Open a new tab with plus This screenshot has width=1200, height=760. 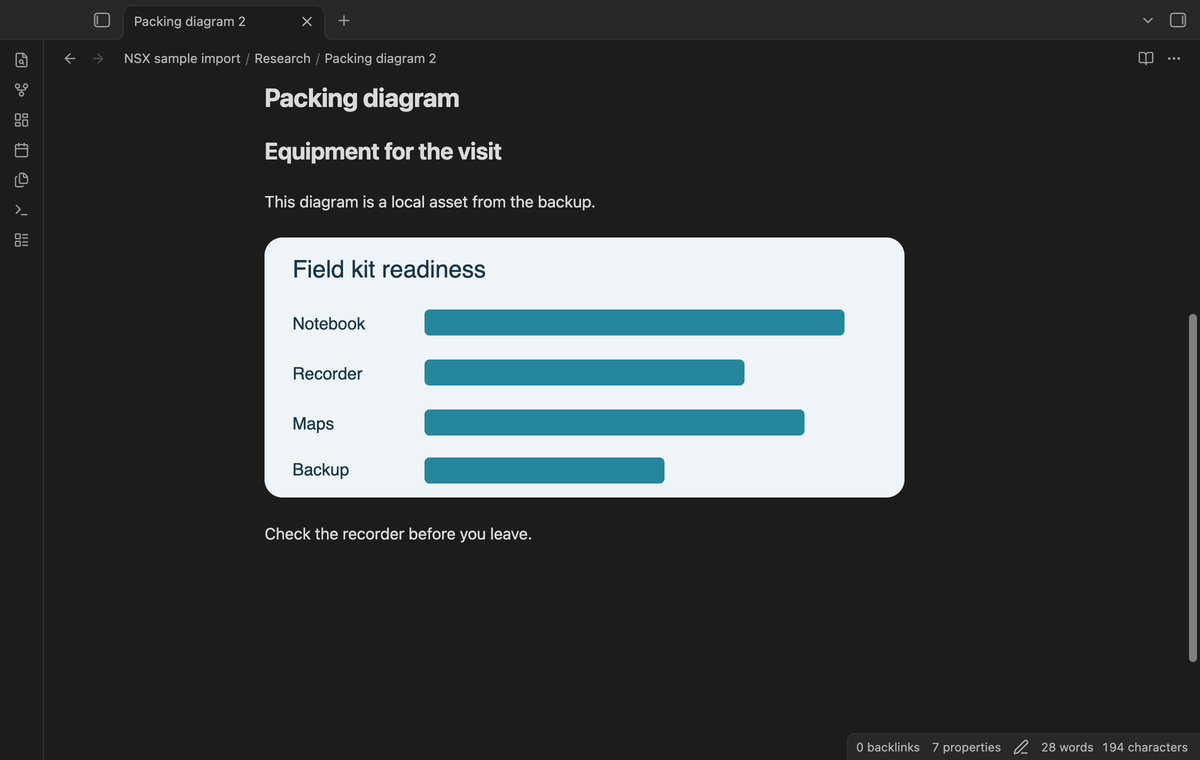coord(343,20)
